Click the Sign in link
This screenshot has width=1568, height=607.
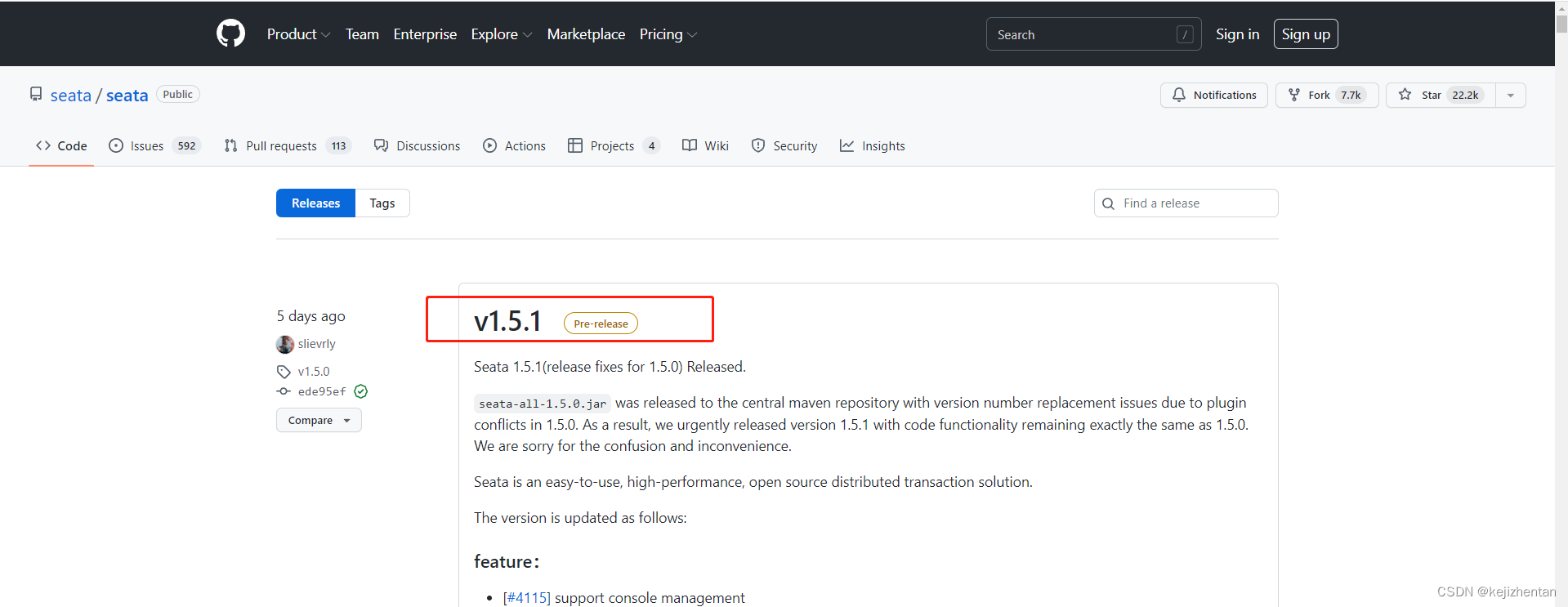click(x=1237, y=34)
